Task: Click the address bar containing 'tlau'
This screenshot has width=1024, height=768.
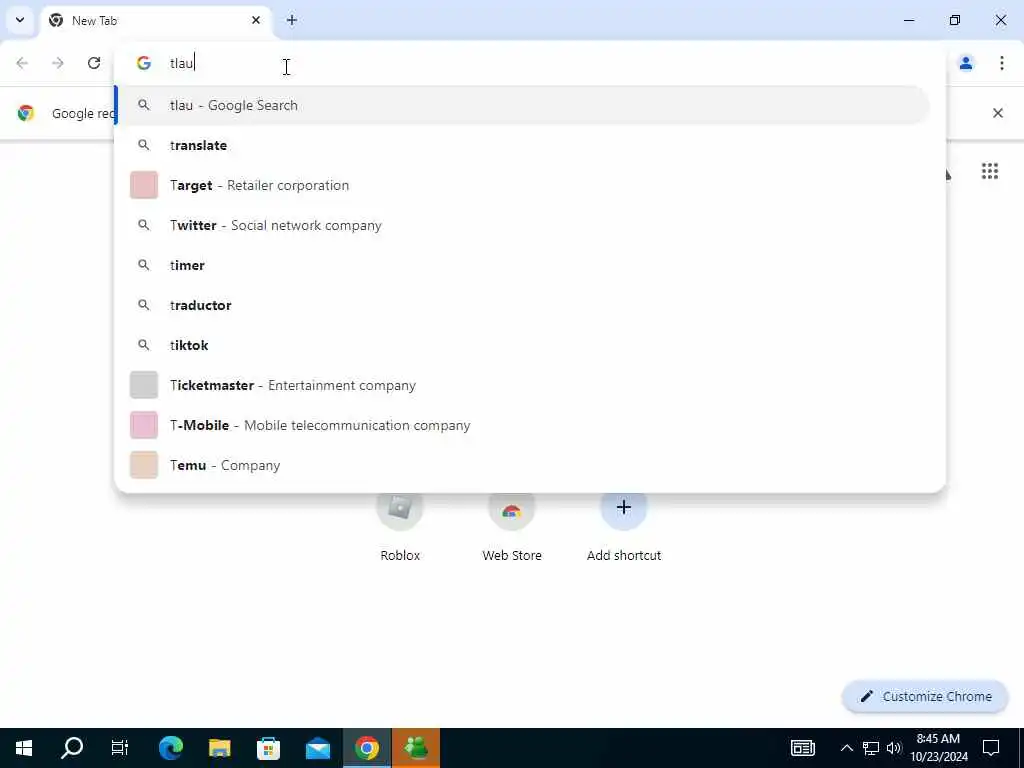Action: 529,63
